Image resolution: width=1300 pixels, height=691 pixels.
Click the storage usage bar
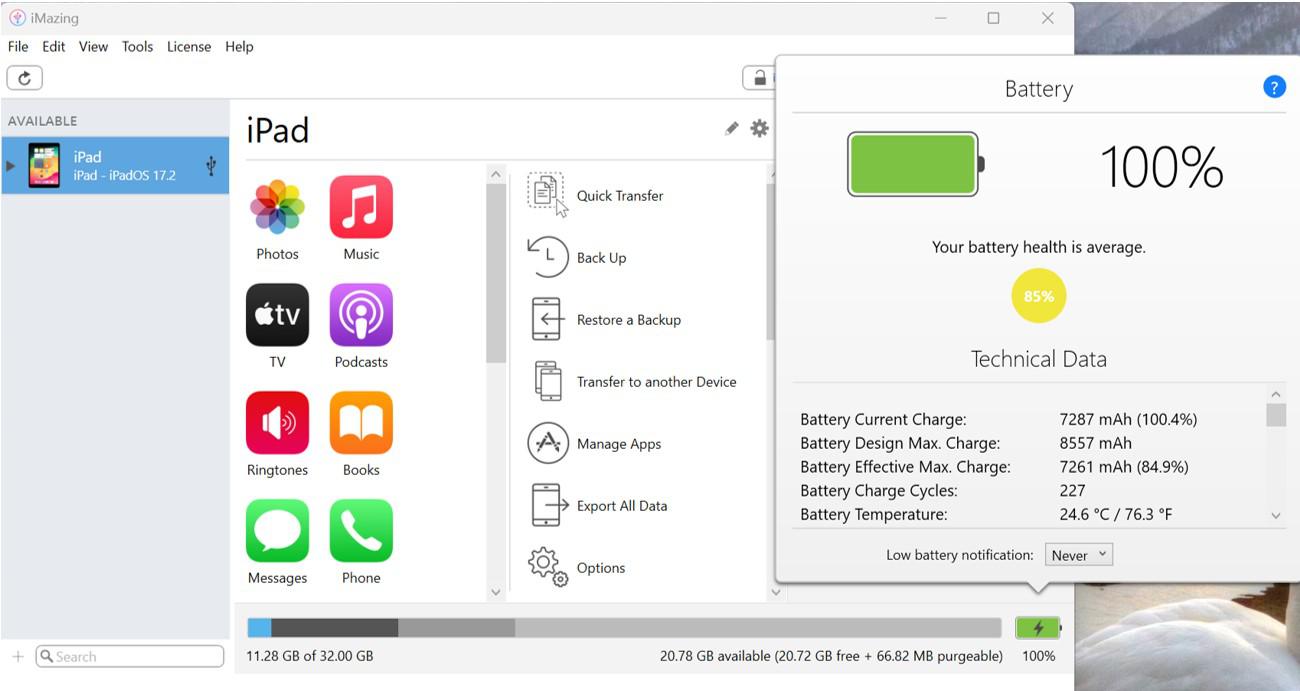[x=624, y=627]
